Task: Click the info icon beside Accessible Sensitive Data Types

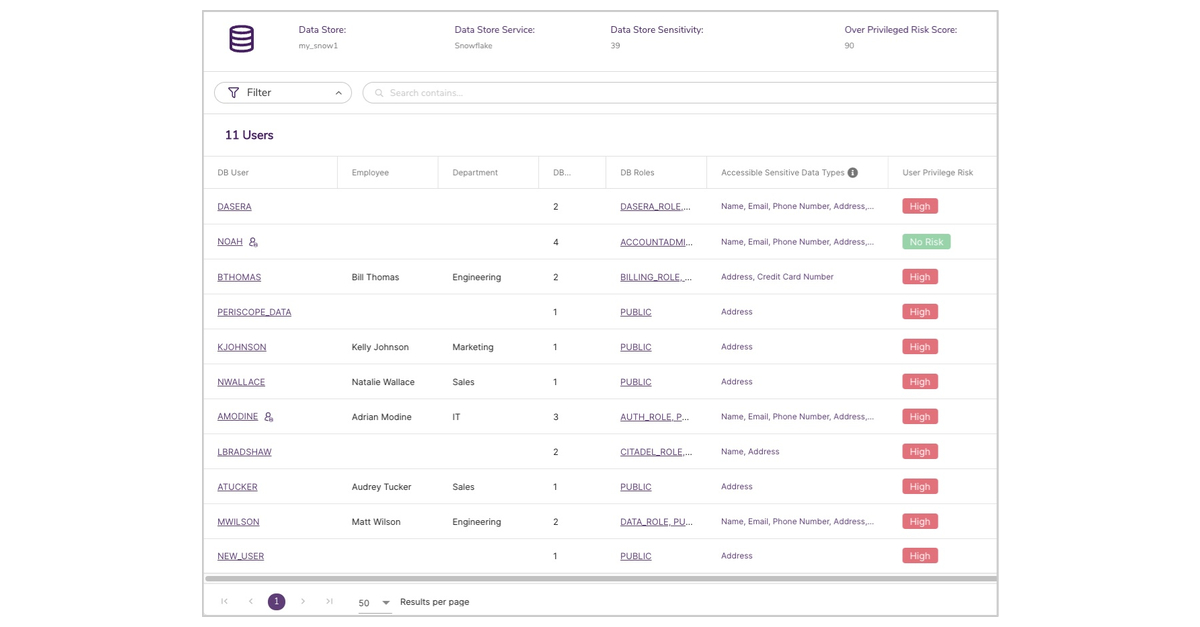Action: point(853,173)
